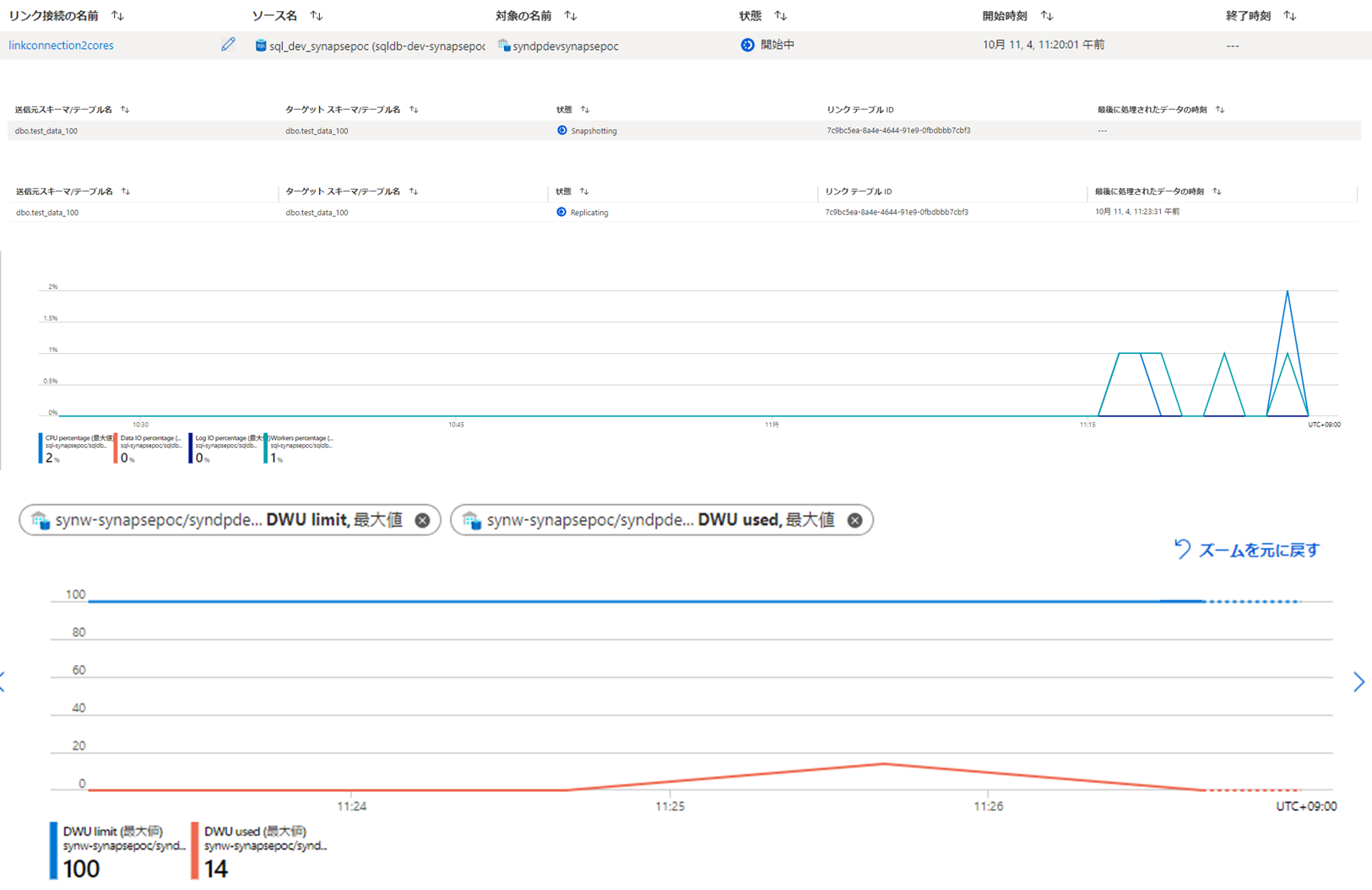Image resolution: width=1372 pixels, height=890 pixels.
Task: Click sql_dev_synapsepoc source database name
Action: pyautogui.click(x=319, y=46)
